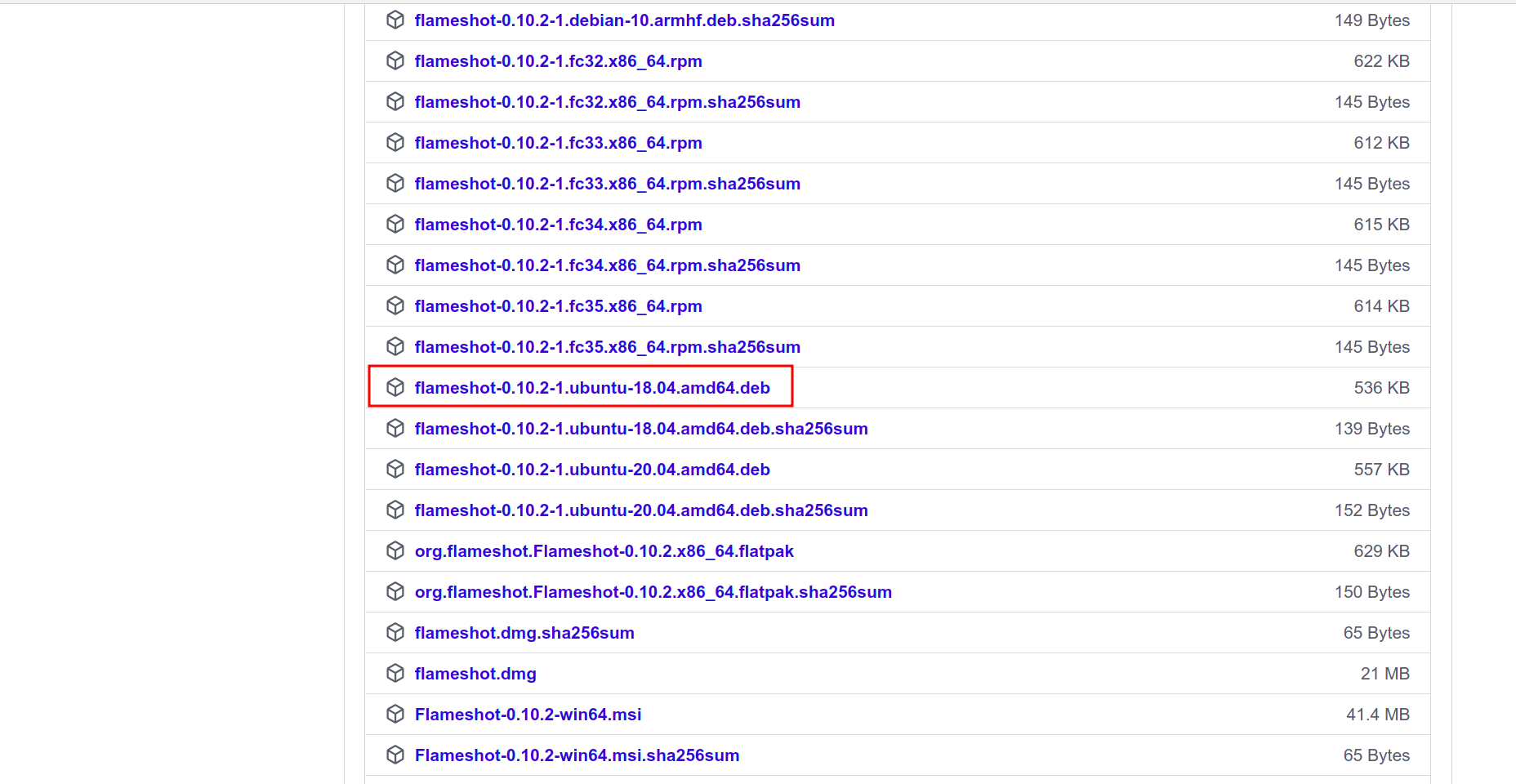Screen dimensions: 1516x784
Task: Download flameshot-0.10.2-1.fc34.x86_64.rpm
Action: tap(558, 225)
